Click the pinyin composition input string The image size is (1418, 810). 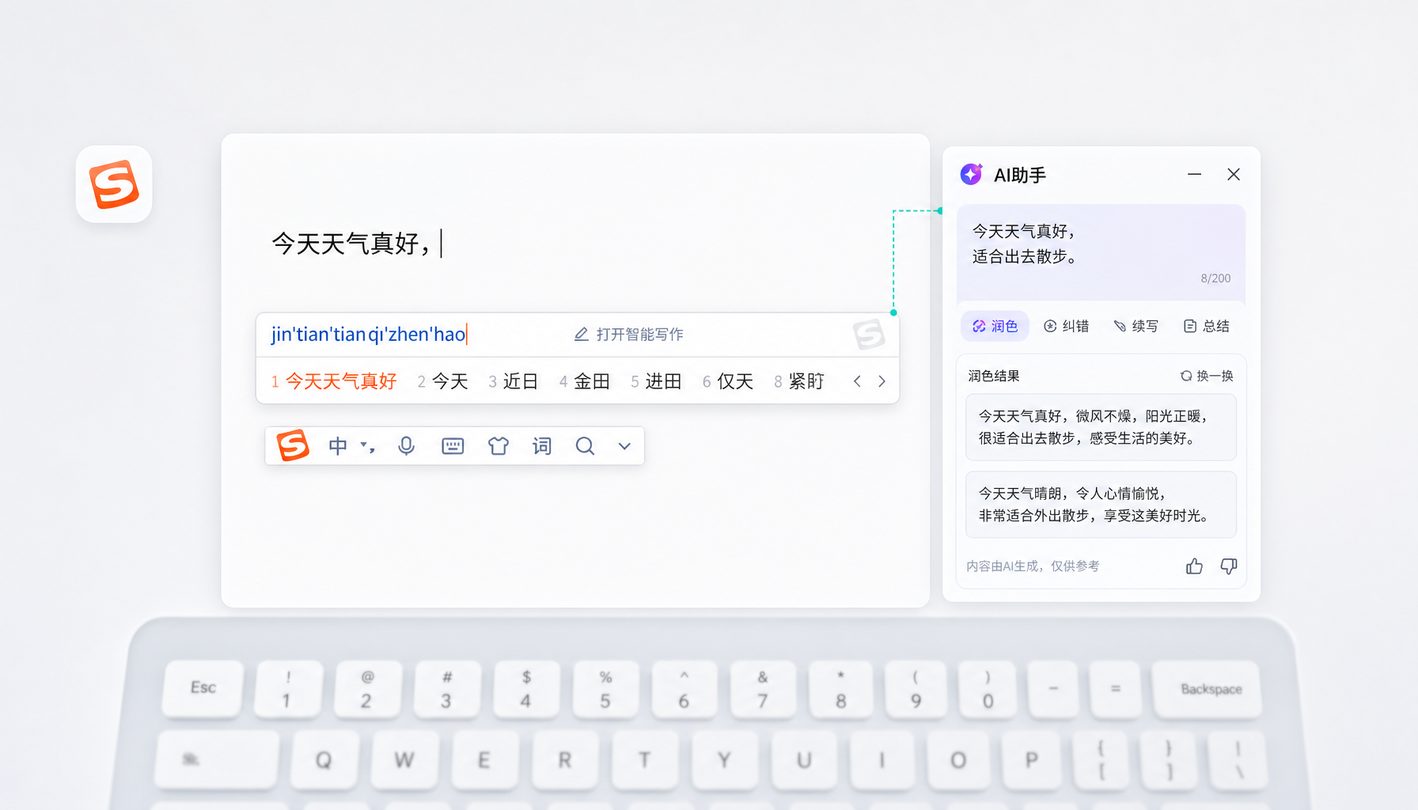[x=368, y=334]
